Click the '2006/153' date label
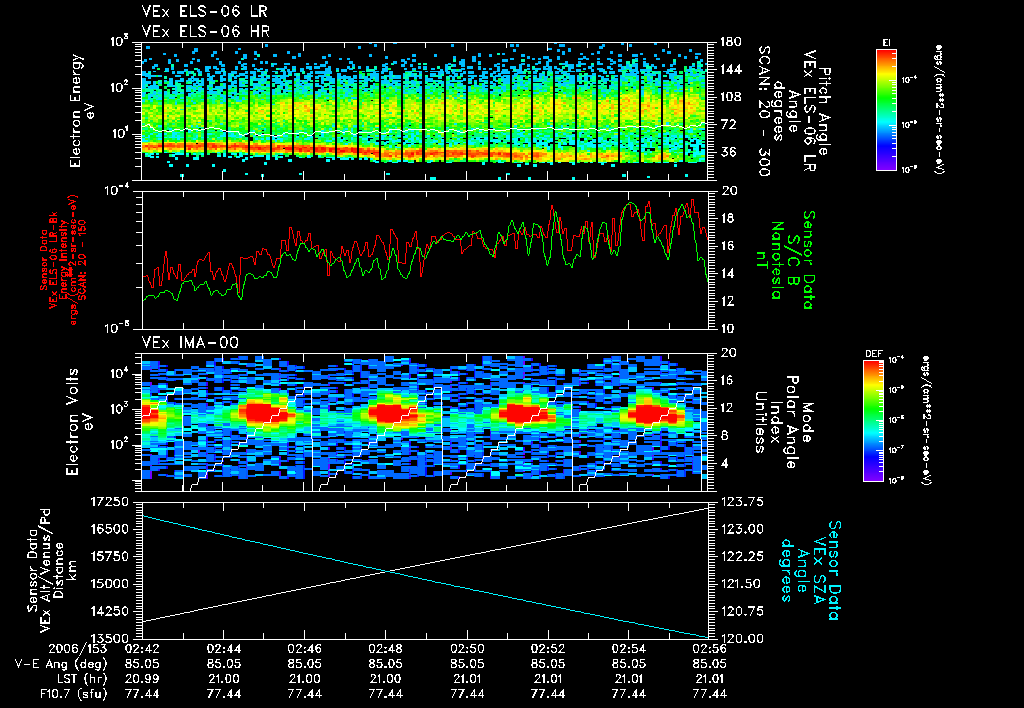The width and height of the screenshot is (1024, 708). pyautogui.click(x=76, y=649)
